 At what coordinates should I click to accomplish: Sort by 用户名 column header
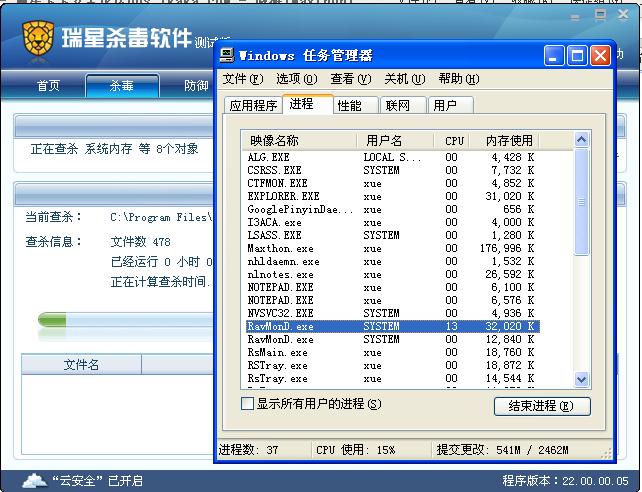tap(395, 141)
